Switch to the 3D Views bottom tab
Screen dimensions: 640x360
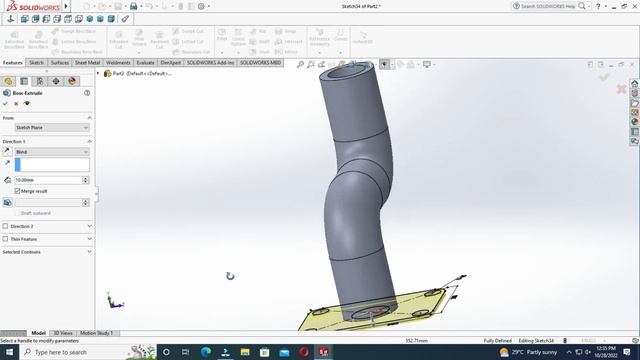pyautogui.click(x=63, y=333)
